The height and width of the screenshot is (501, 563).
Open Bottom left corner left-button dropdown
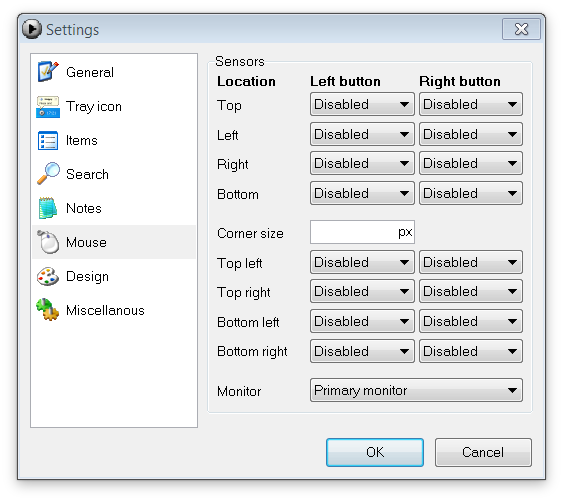[362, 321]
